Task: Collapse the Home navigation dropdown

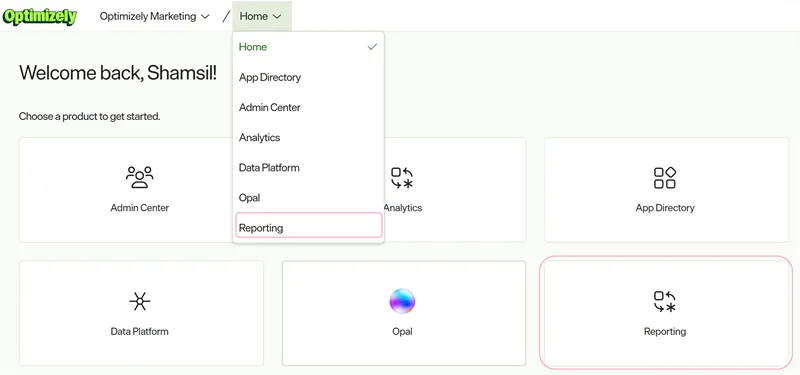Action: 261,16
